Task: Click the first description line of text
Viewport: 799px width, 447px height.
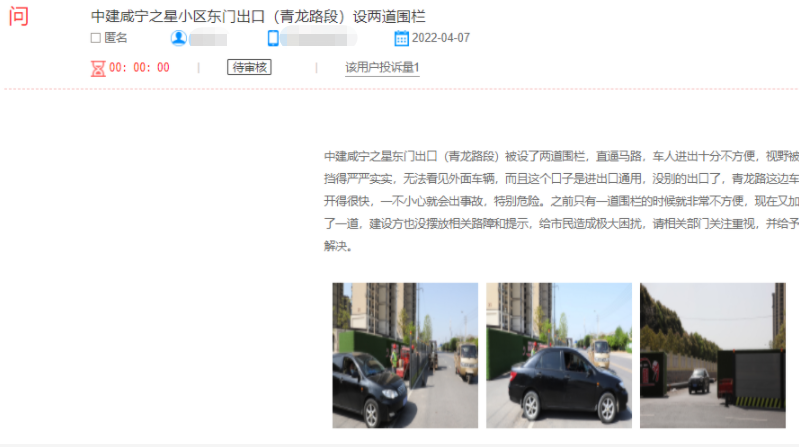Action: click(x=561, y=156)
